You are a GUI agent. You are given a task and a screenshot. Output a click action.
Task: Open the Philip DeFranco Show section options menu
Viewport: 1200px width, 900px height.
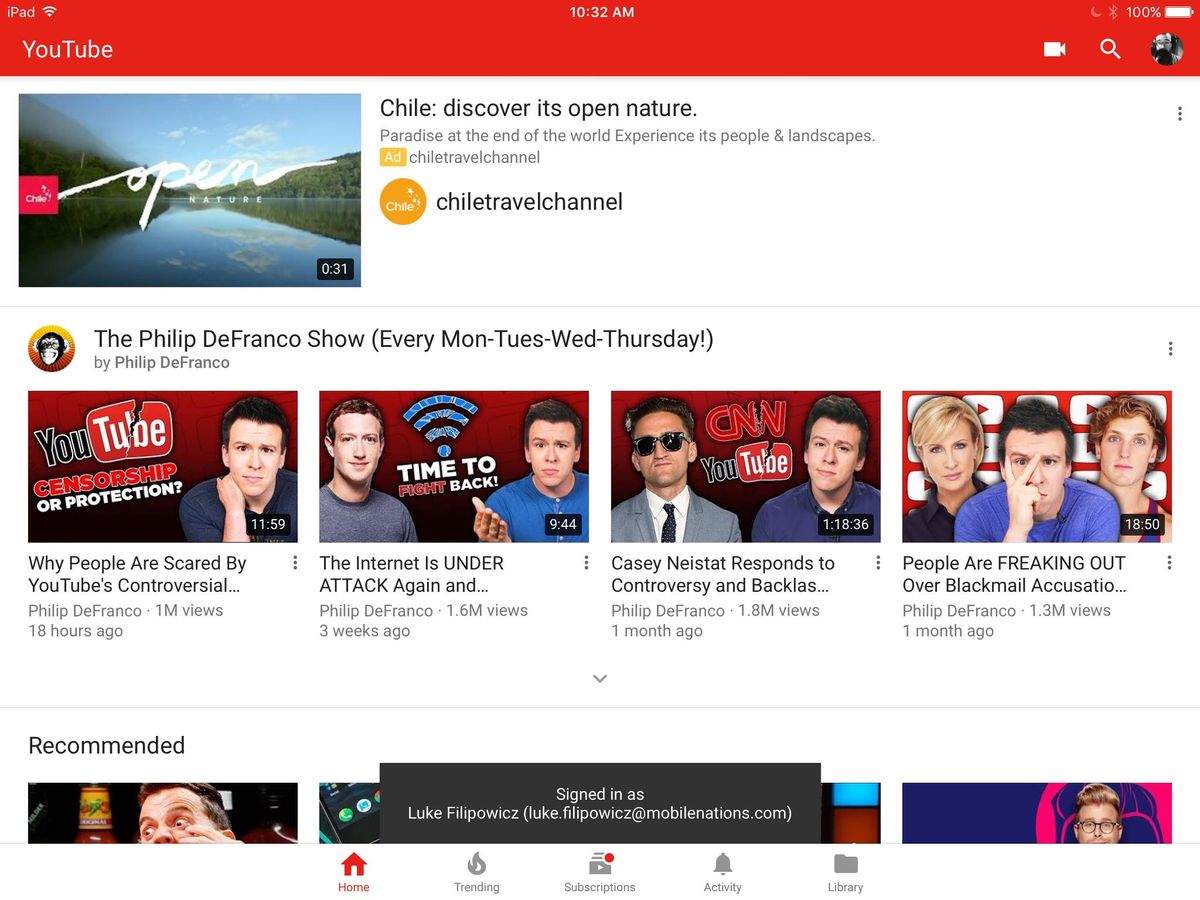[x=1170, y=348]
